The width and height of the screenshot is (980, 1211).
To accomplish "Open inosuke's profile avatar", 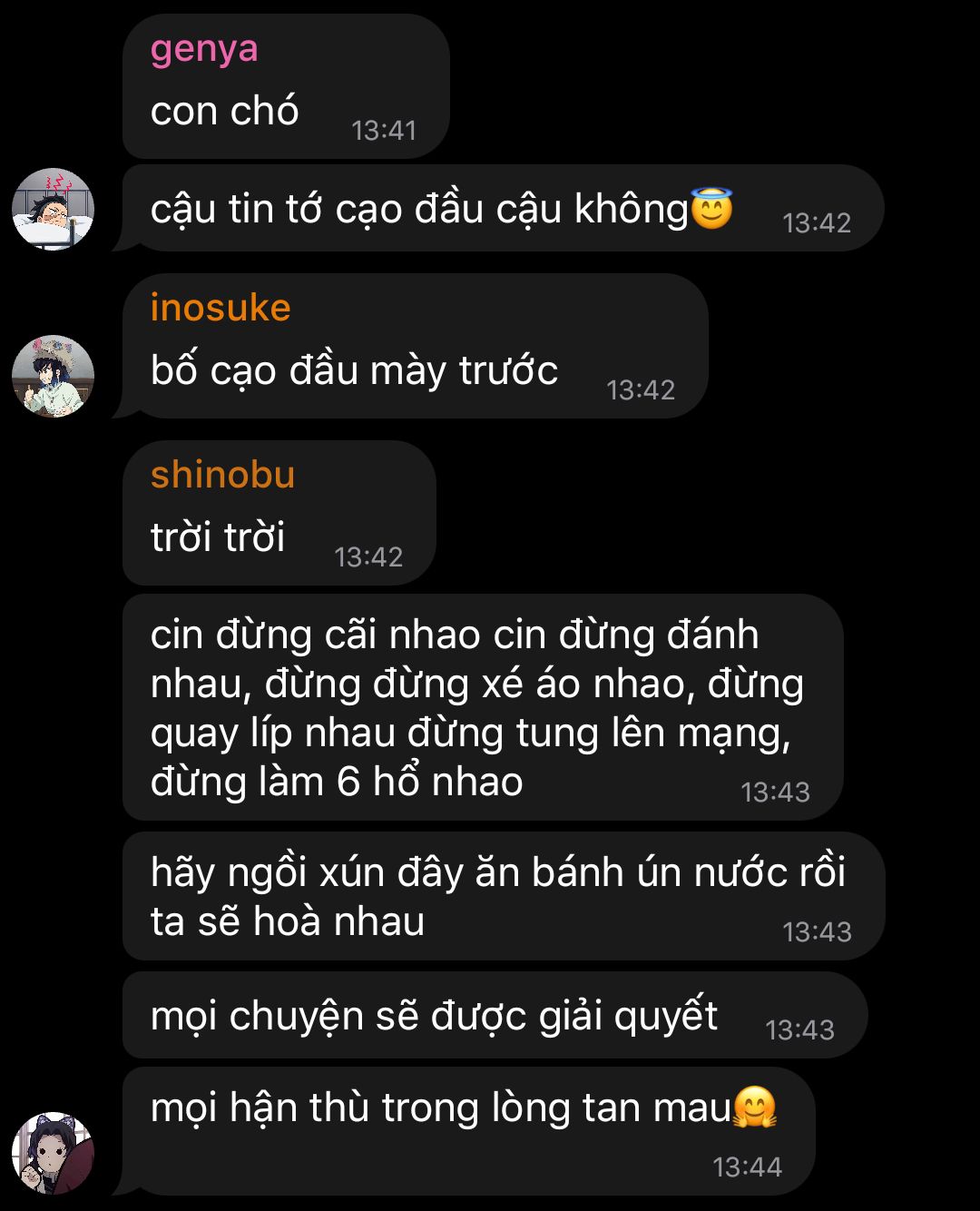I will pyautogui.click(x=53, y=376).
